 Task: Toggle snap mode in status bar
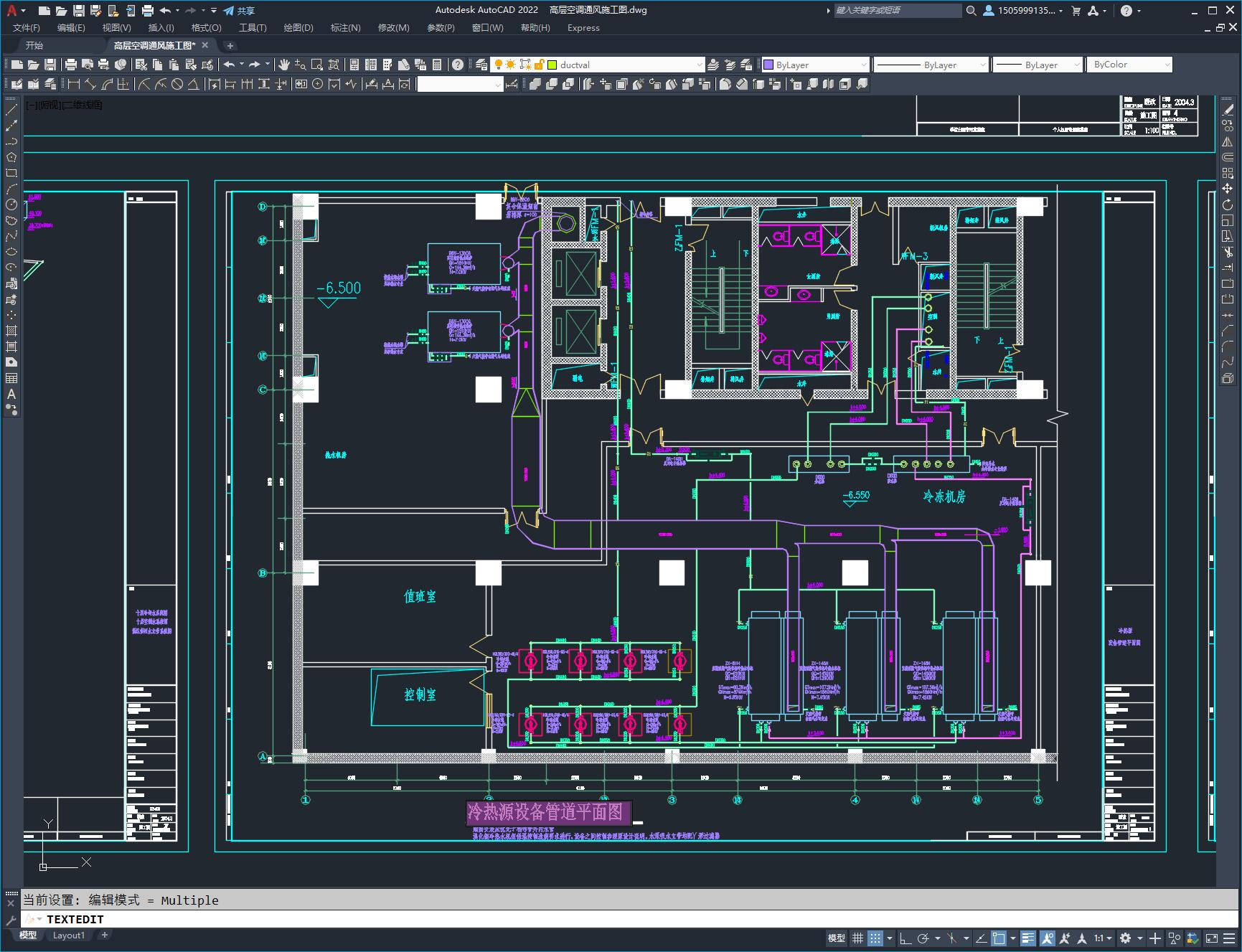[875, 938]
